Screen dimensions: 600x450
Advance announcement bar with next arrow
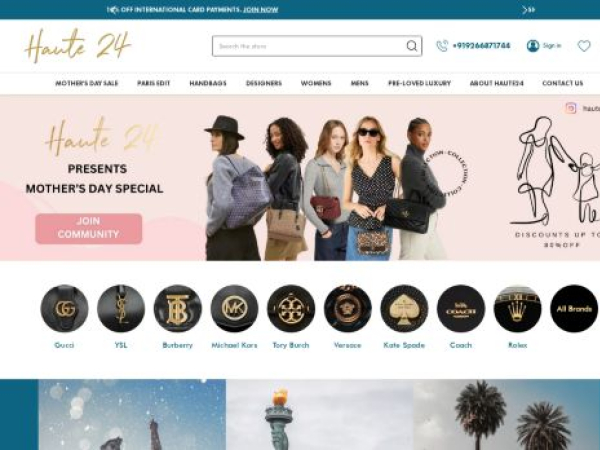pos(528,10)
